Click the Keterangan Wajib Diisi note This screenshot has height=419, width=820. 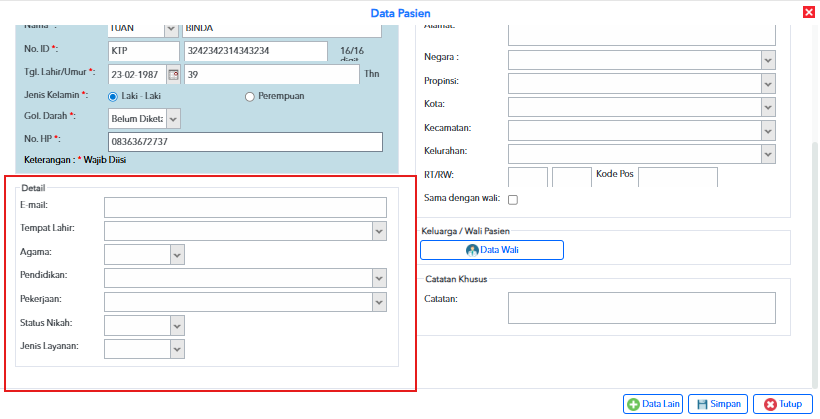[75, 160]
